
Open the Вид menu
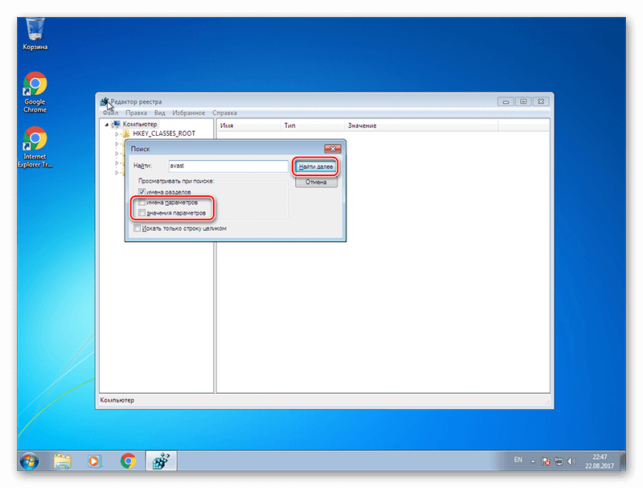pyautogui.click(x=160, y=113)
